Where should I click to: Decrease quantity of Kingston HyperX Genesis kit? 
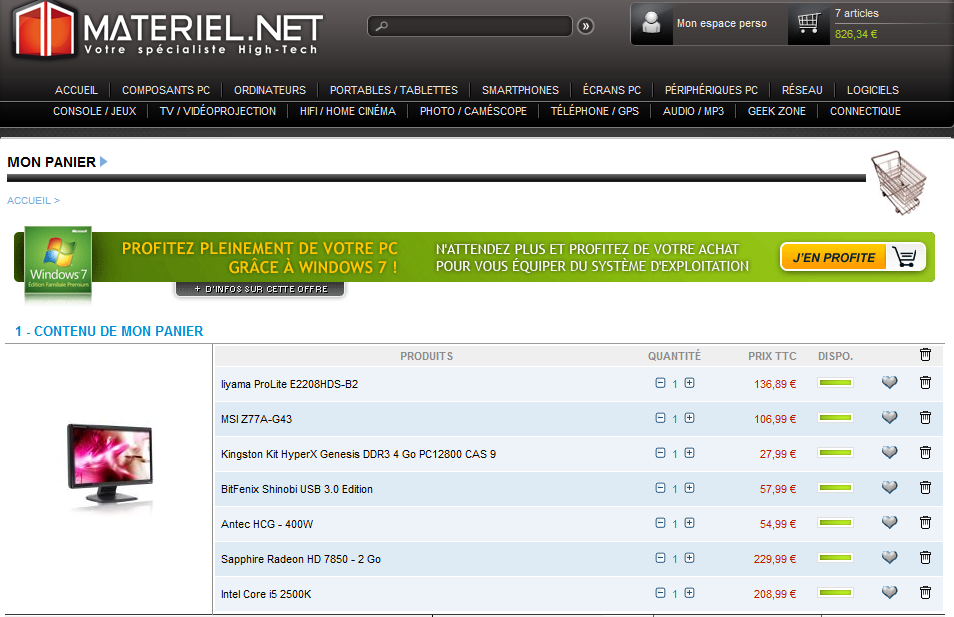pyautogui.click(x=660, y=453)
